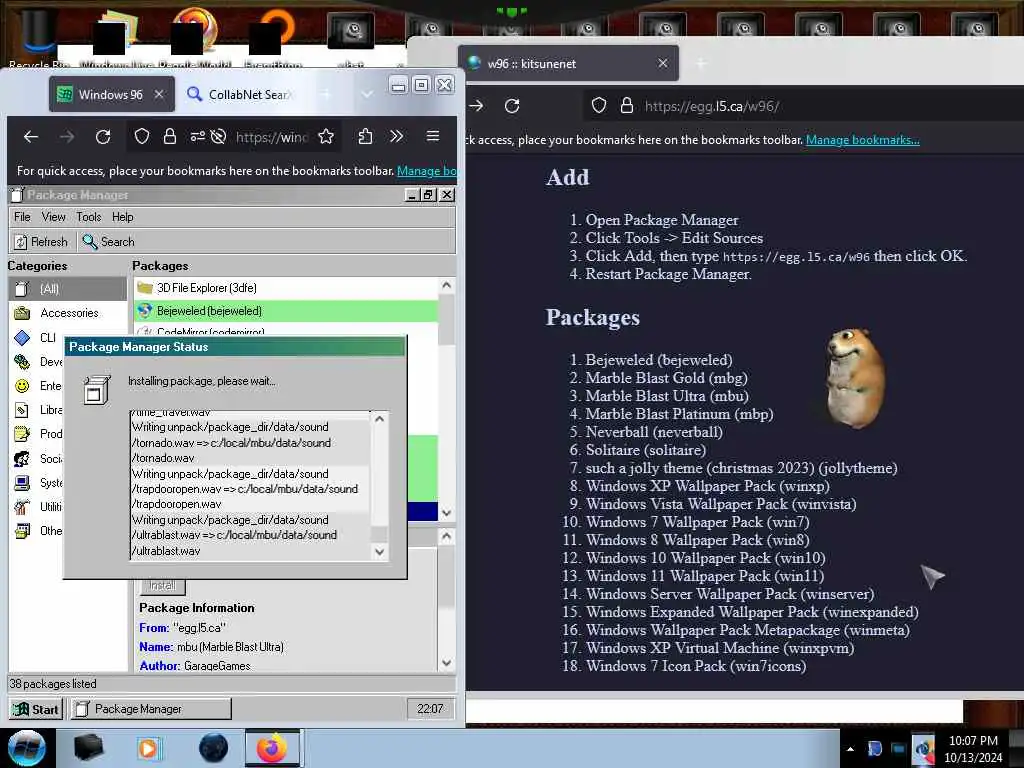Reload the kitsunenet page

click(512, 106)
